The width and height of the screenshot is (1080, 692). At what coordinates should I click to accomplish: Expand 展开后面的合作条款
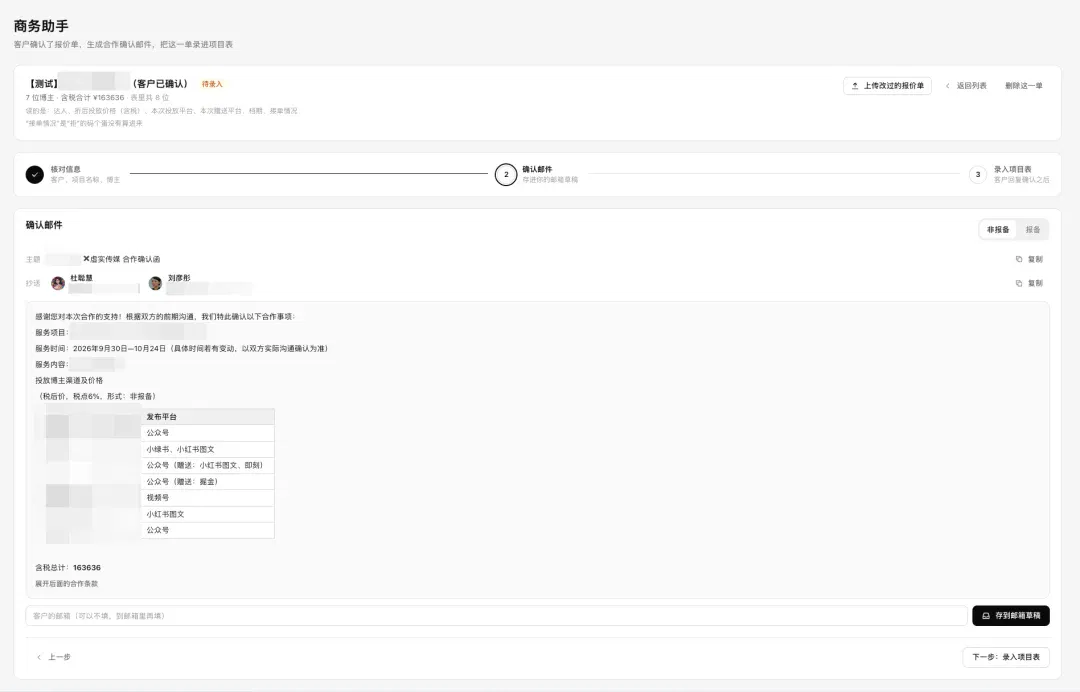(x=67, y=584)
